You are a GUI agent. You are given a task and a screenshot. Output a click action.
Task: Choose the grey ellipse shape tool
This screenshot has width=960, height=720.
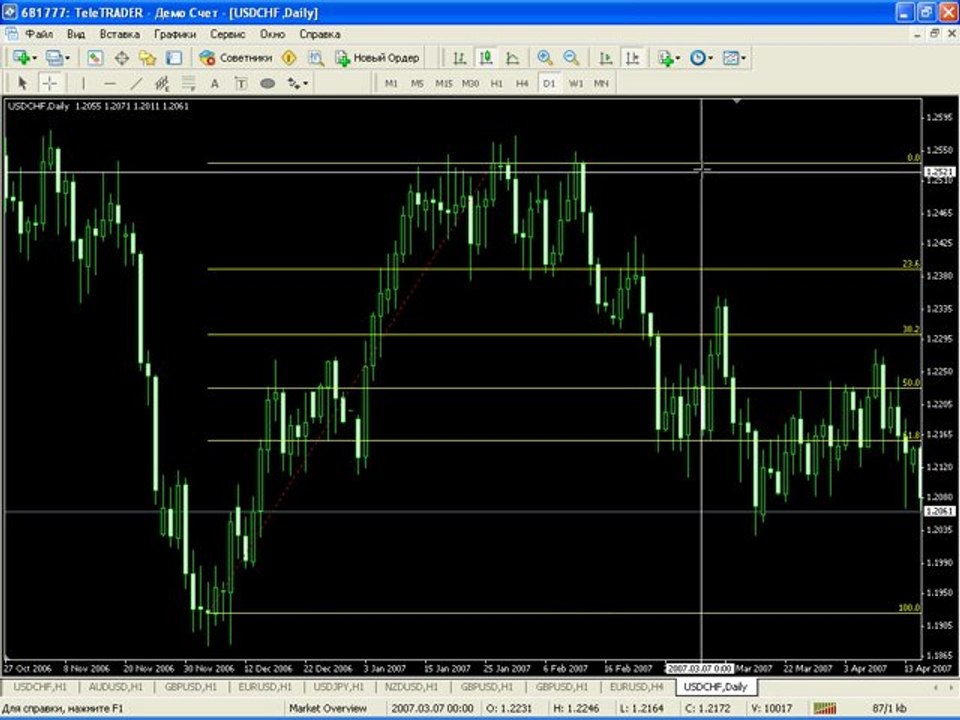click(268, 83)
